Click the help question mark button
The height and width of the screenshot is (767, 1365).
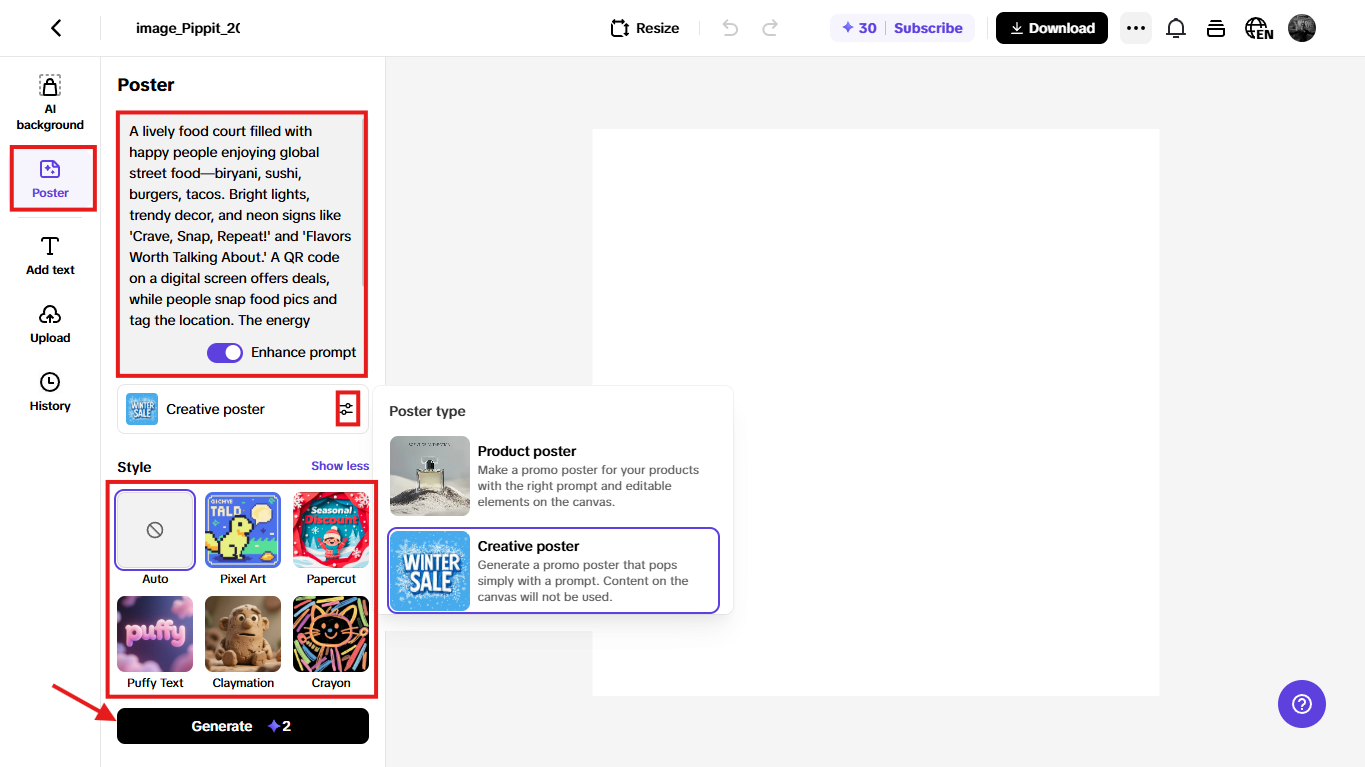click(x=1302, y=704)
